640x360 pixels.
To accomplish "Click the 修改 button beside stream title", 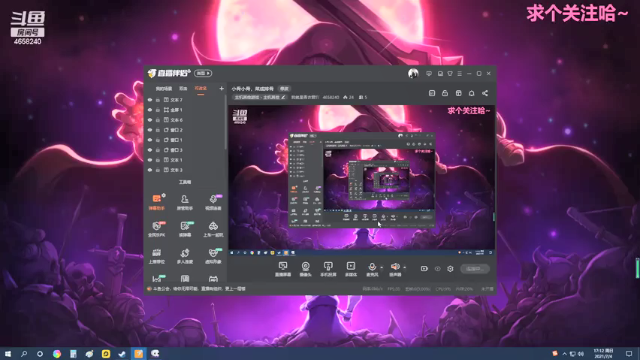I will point(284,89).
